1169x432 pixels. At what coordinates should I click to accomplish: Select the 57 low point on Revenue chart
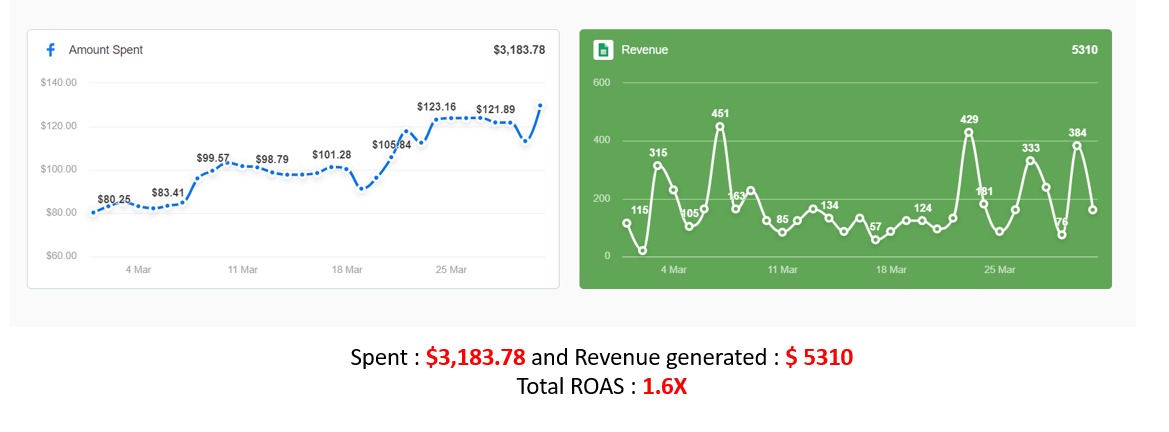pyautogui.click(x=875, y=240)
